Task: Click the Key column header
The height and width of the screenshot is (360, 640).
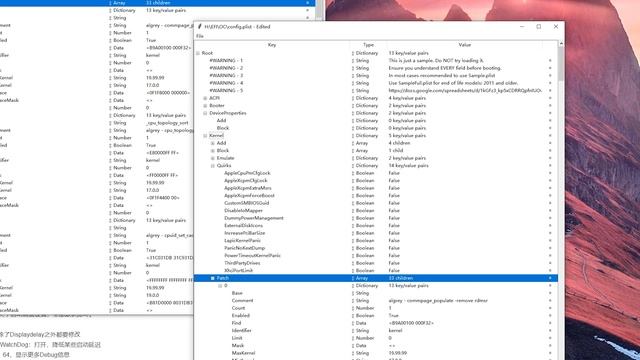Action: (272, 45)
